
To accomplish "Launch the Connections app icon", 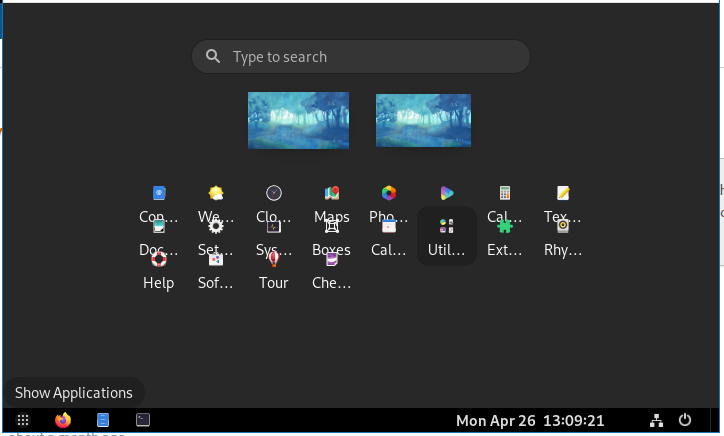I will (x=159, y=193).
